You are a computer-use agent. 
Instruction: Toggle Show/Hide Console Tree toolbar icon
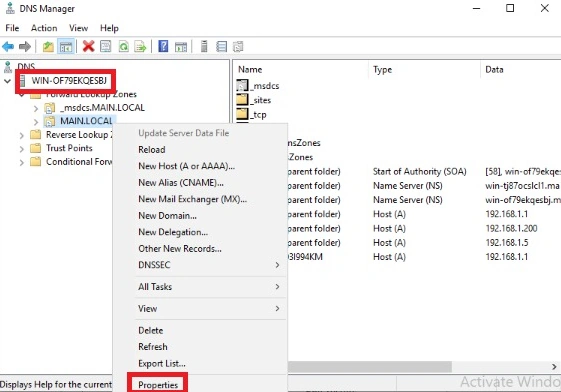click(x=66, y=46)
